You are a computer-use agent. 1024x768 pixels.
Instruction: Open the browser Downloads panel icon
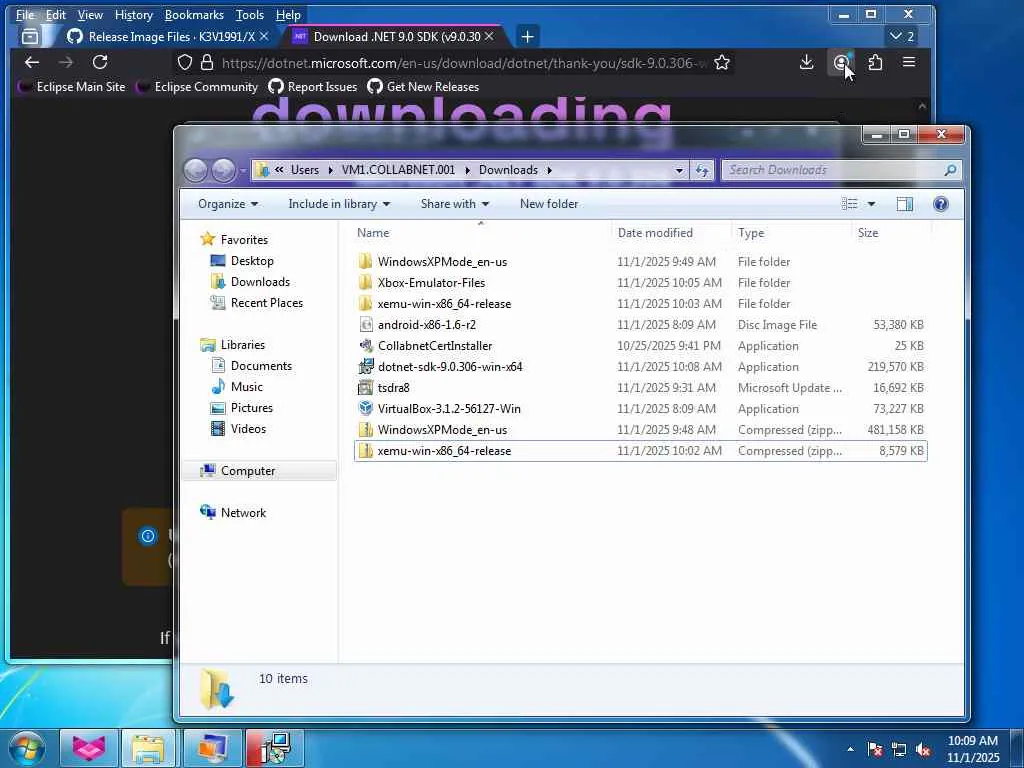pos(807,63)
